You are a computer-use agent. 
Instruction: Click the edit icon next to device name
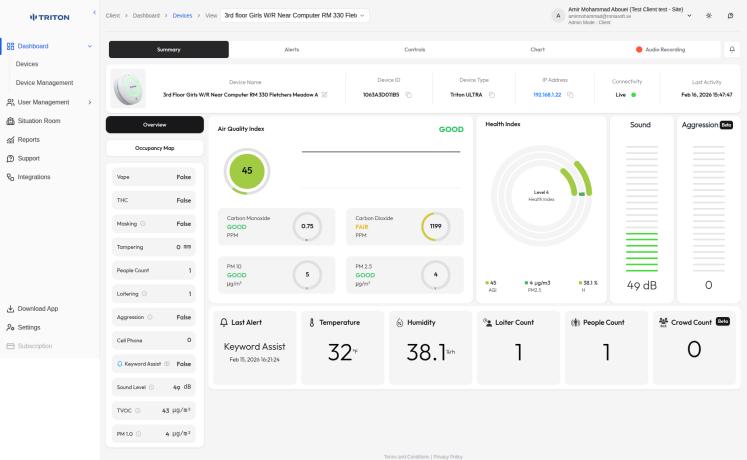pos(325,94)
